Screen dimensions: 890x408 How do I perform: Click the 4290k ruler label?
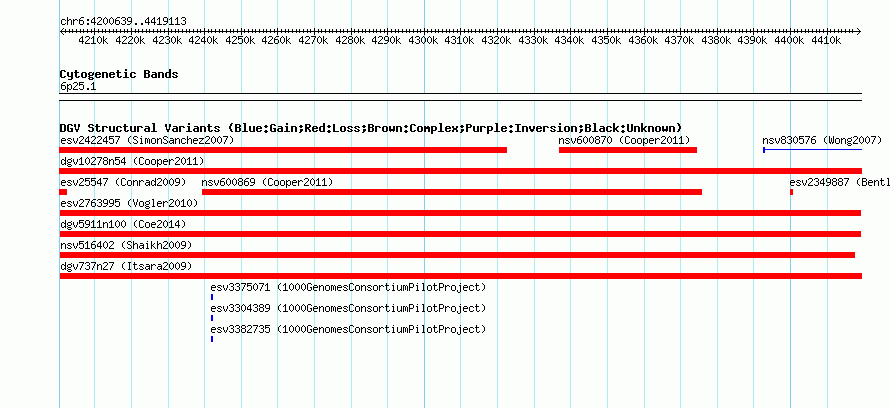click(388, 41)
